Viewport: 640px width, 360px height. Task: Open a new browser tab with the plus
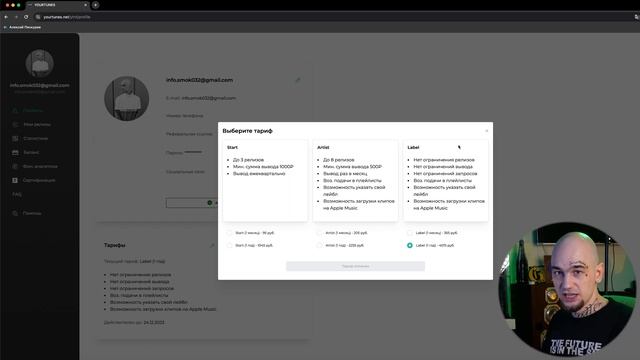tap(96, 5)
